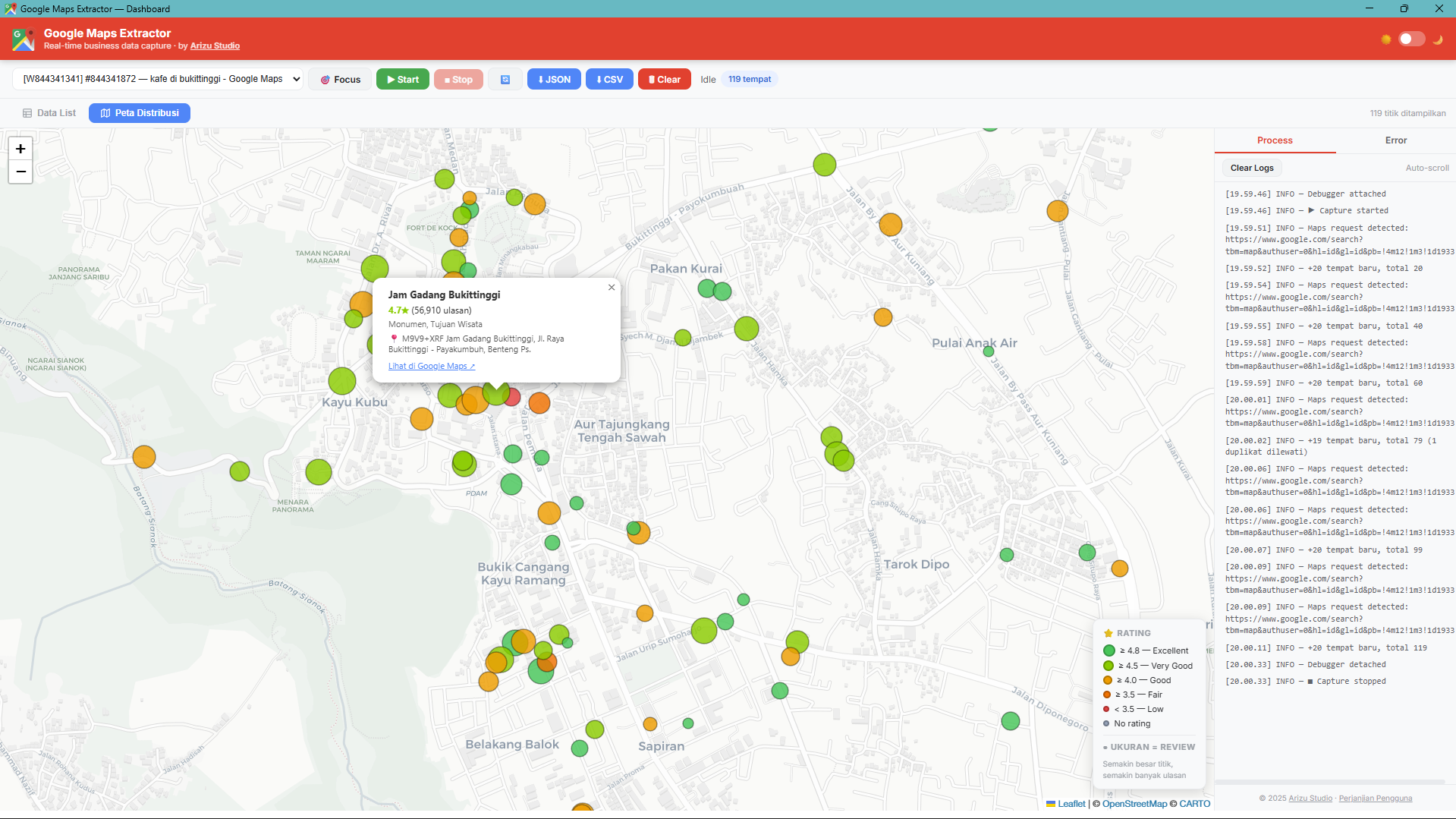Open the Error log tab
Image resolution: width=1456 pixels, height=819 pixels.
tap(1395, 140)
